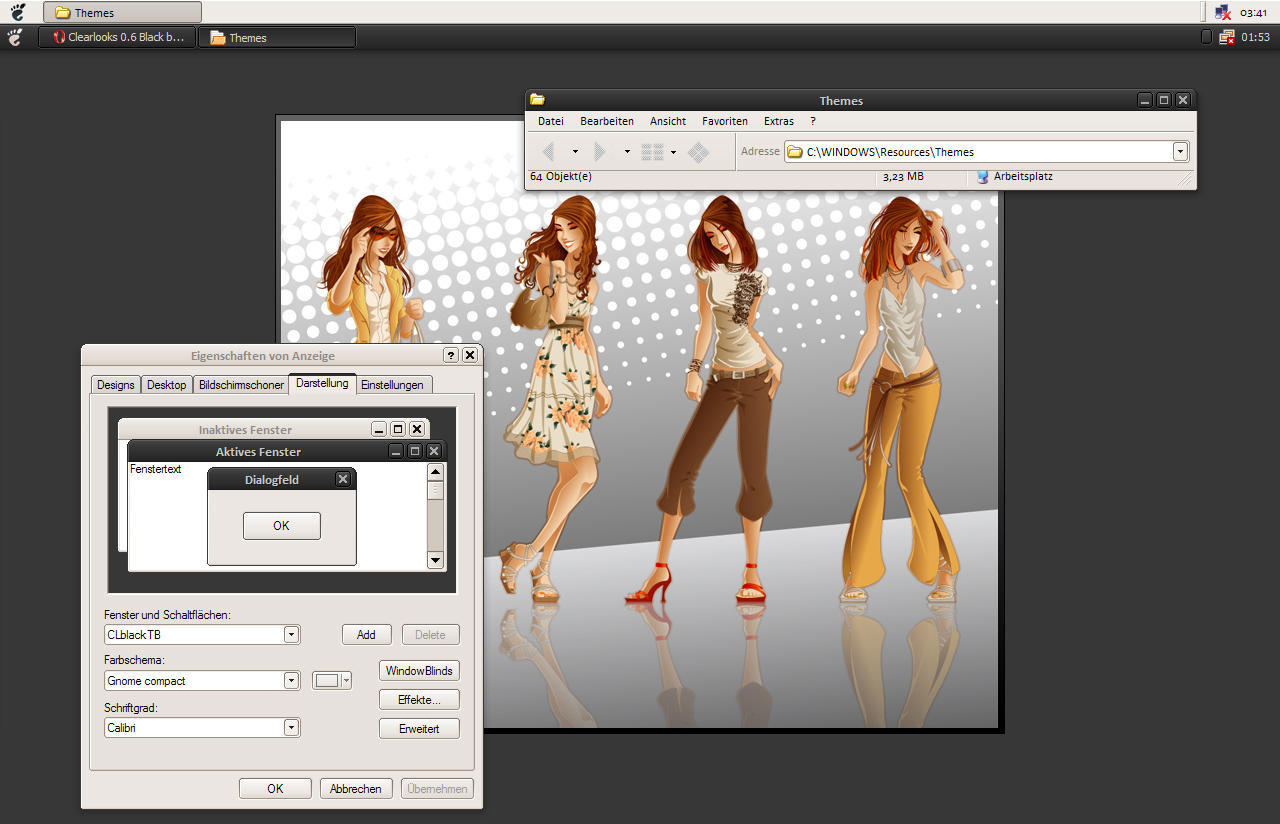Click the scrollbar thumb in the preview window
The height and width of the screenshot is (824, 1280).
[435, 490]
